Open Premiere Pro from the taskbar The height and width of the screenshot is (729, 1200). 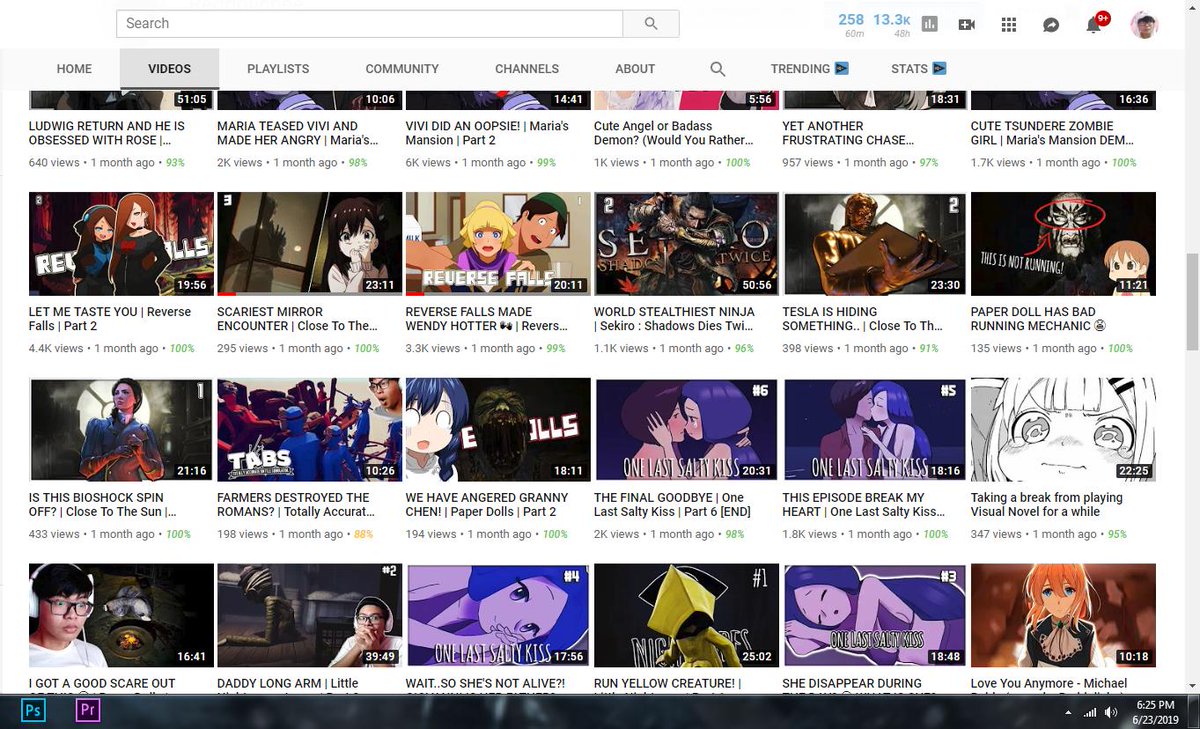[89, 711]
